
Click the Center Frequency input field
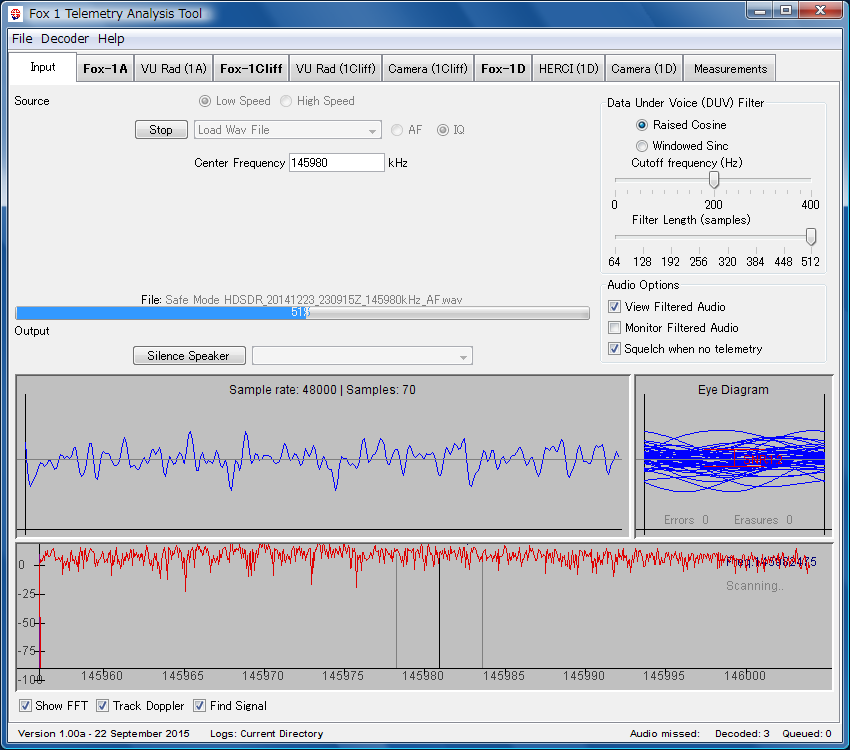coord(337,163)
